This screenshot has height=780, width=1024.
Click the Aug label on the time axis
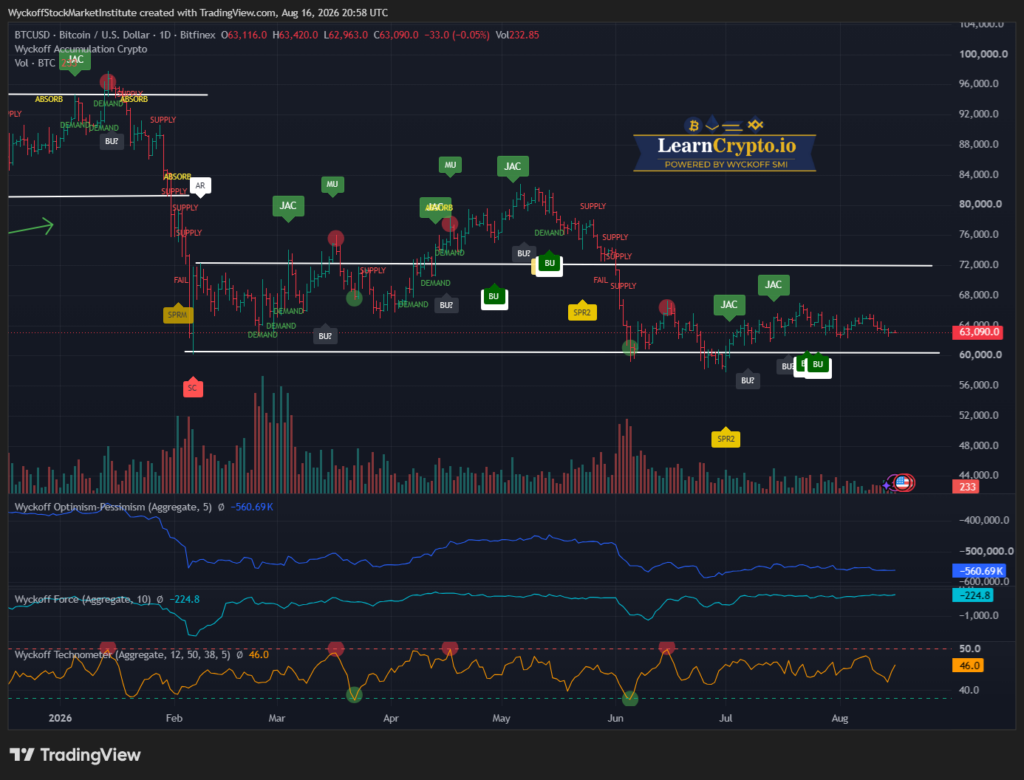[840, 718]
